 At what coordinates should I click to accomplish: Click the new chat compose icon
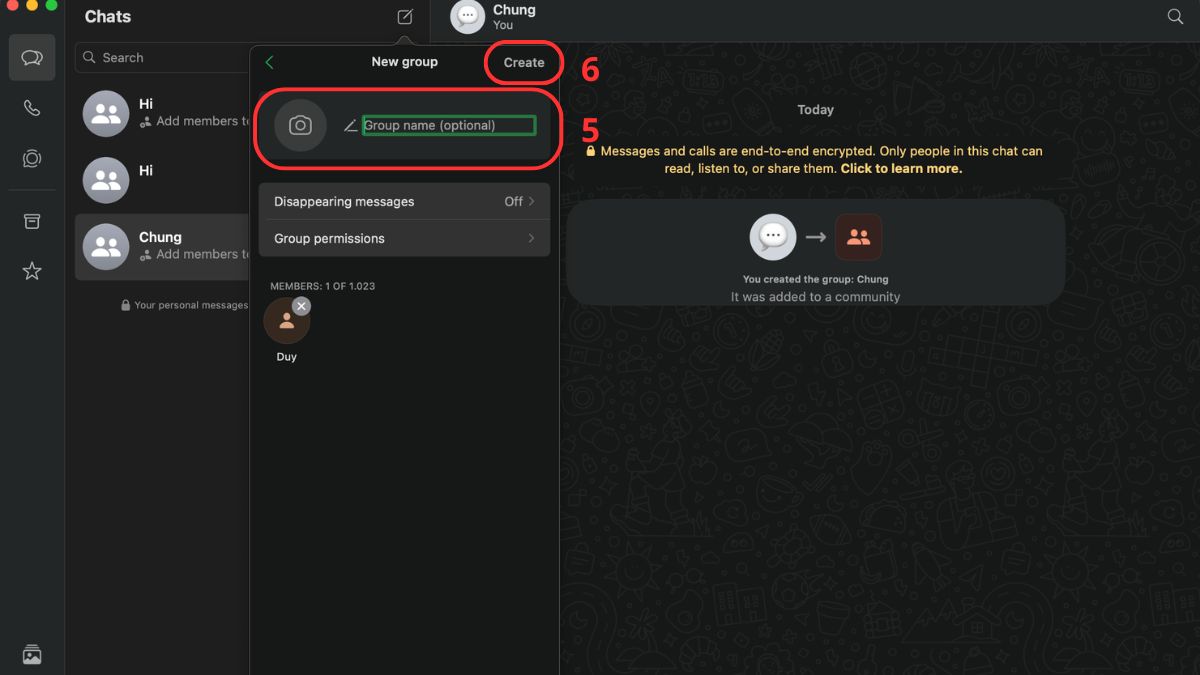(x=404, y=17)
